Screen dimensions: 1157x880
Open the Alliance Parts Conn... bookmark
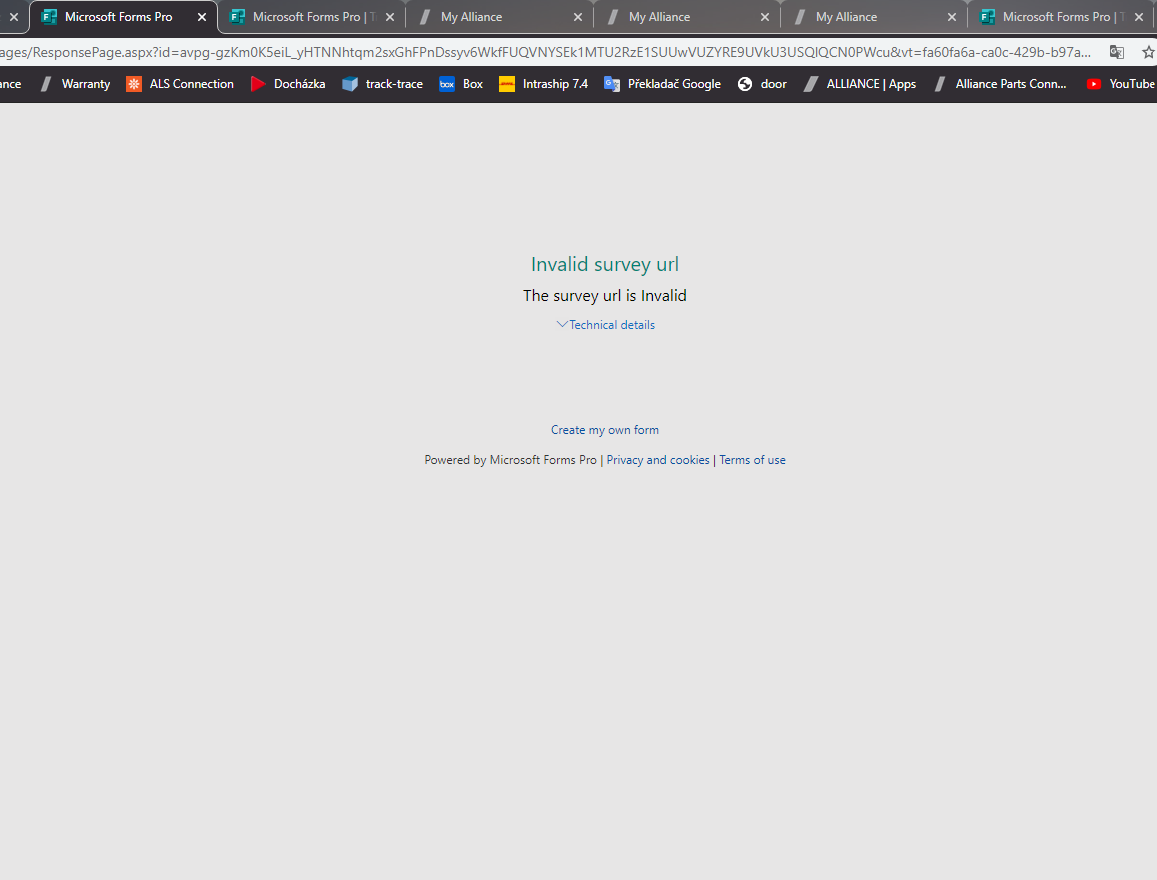pyautogui.click(x=1000, y=84)
